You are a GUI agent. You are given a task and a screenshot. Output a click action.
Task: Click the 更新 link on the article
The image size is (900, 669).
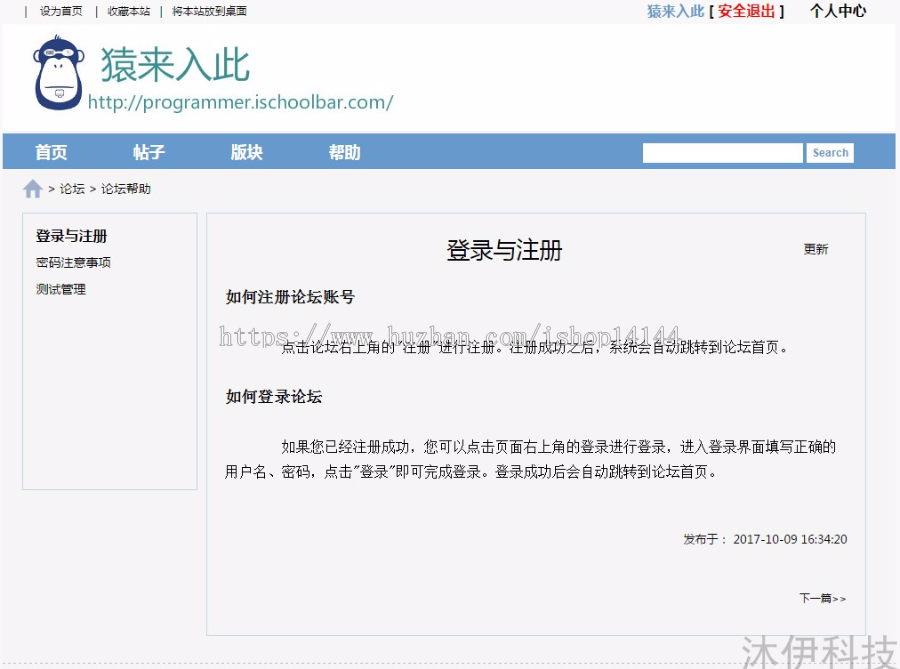(x=816, y=249)
